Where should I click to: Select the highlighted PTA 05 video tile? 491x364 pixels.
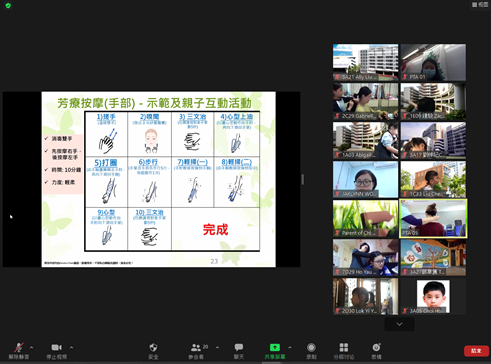coord(433,219)
